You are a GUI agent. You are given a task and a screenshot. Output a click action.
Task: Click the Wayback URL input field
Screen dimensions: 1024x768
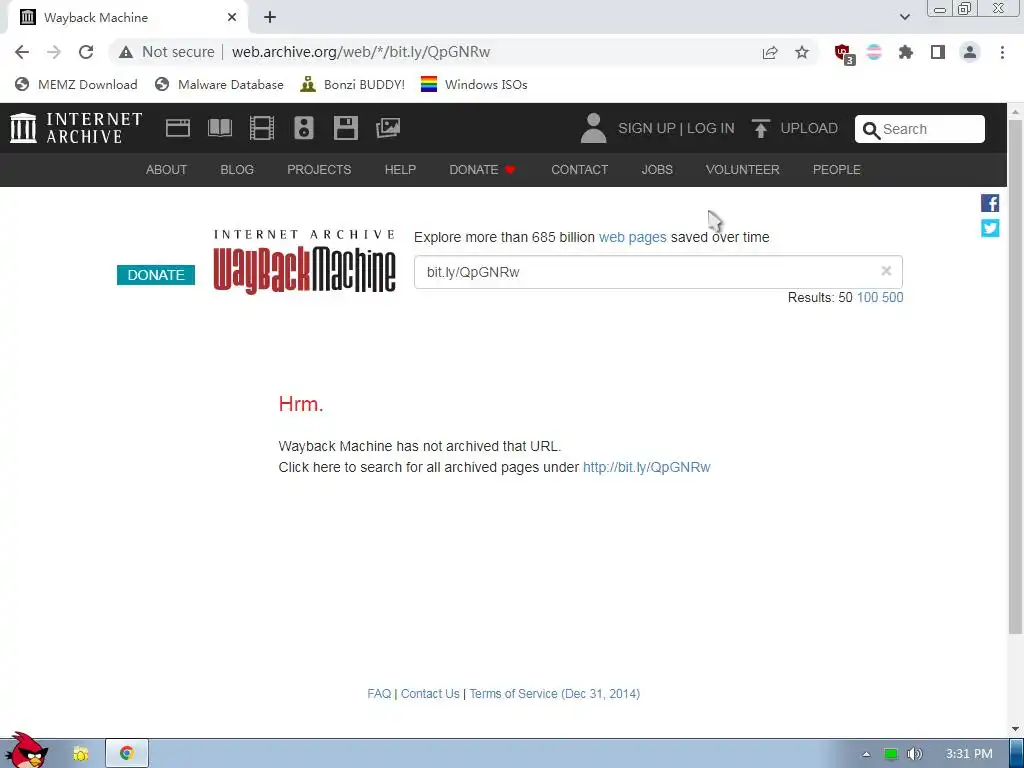click(658, 272)
